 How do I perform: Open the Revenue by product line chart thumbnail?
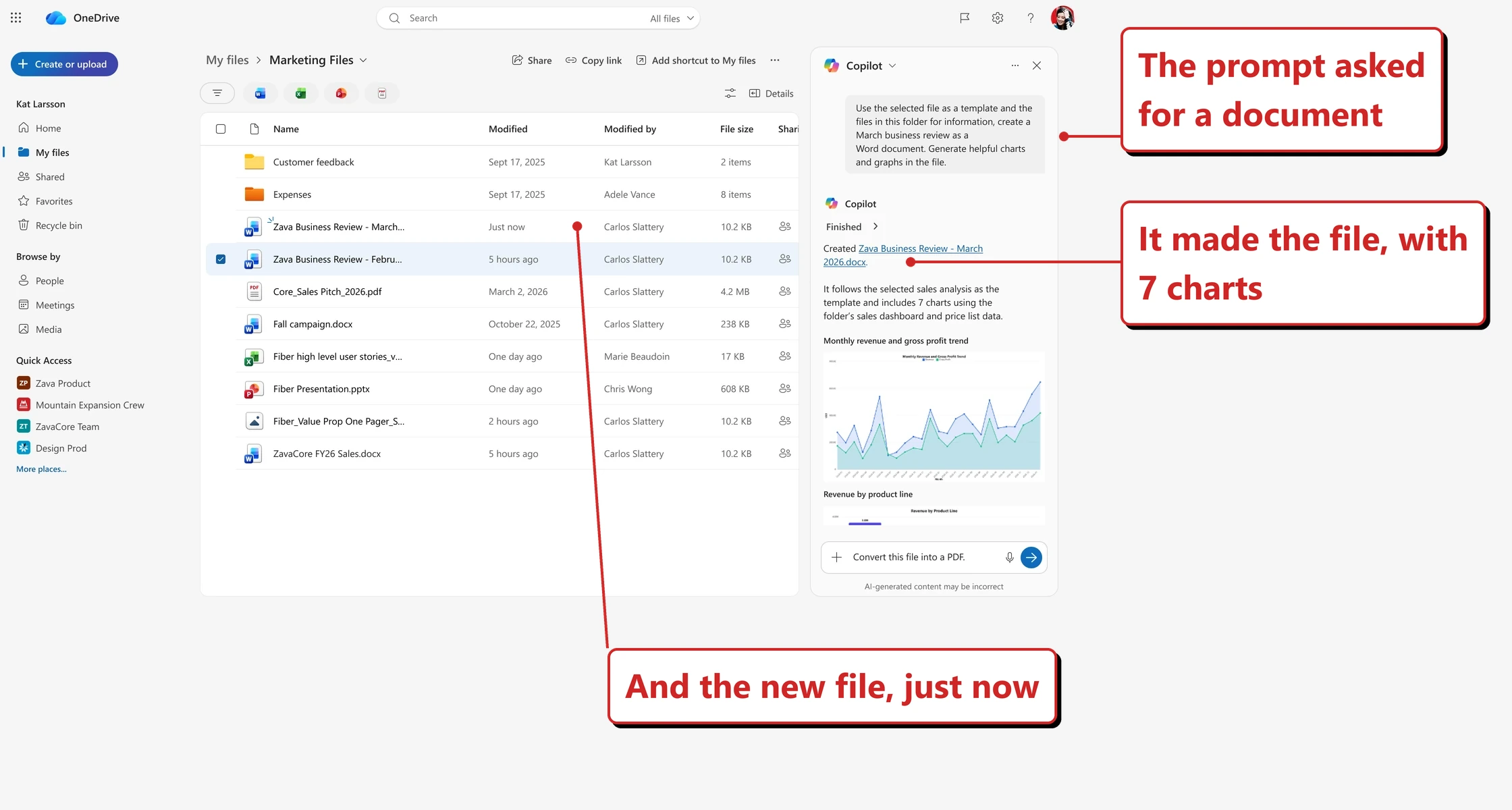934,516
